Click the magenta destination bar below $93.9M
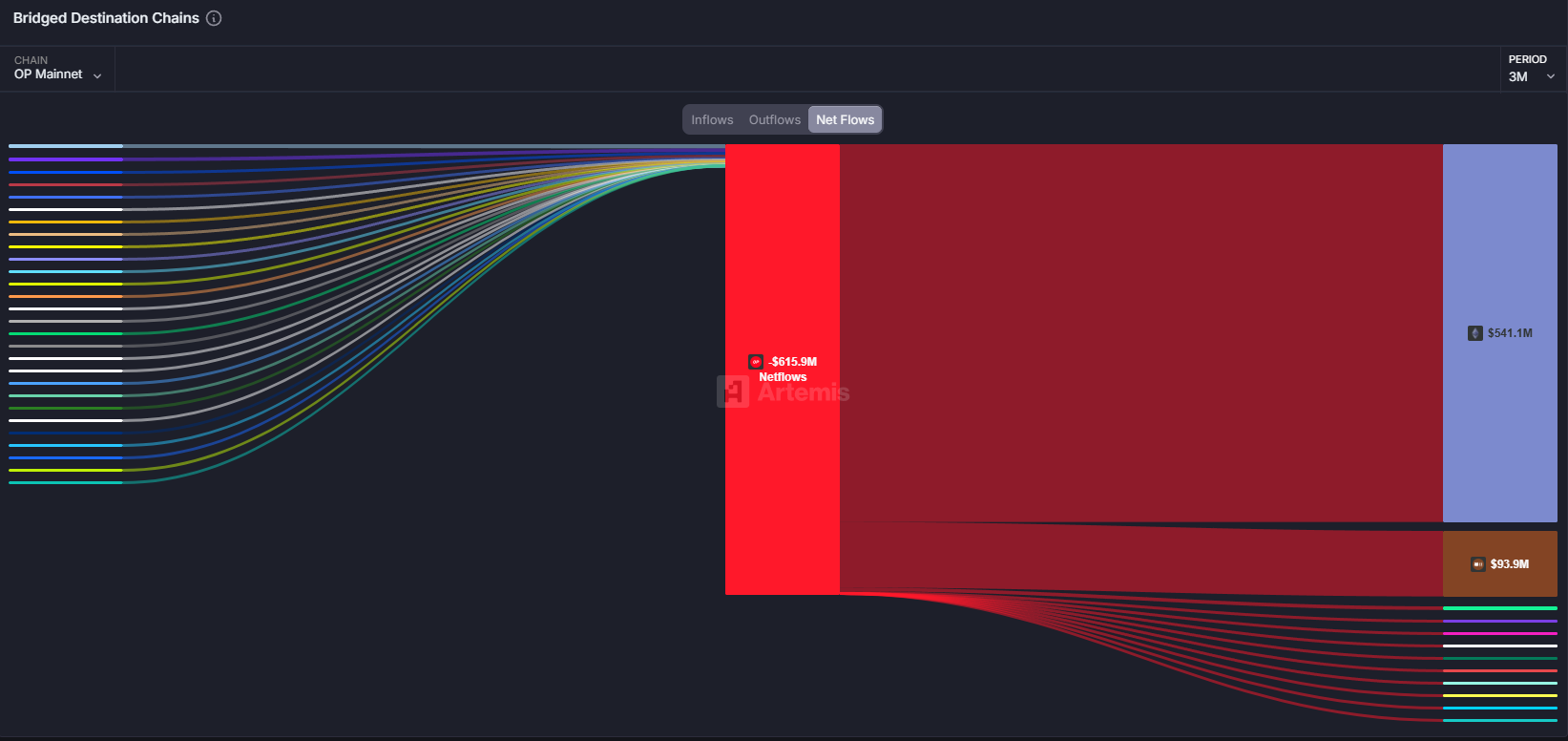This screenshot has height=741, width=1568. click(x=1499, y=633)
